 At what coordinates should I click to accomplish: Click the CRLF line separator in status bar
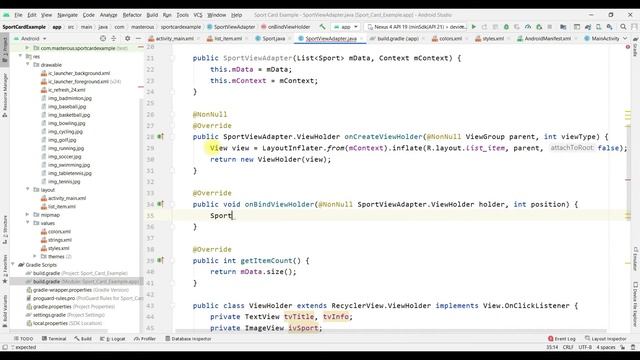(568, 347)
